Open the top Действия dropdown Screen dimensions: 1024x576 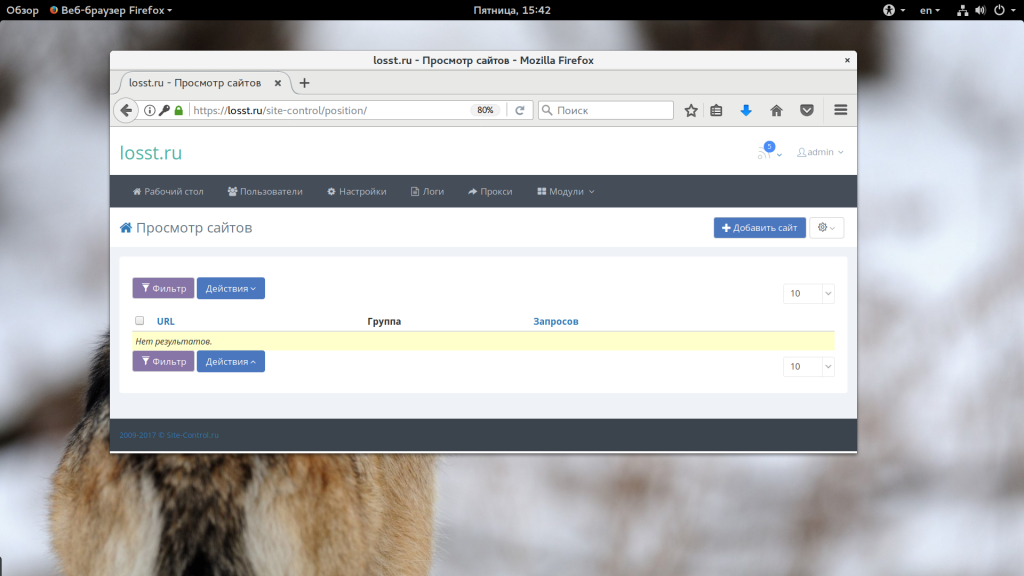230,288
